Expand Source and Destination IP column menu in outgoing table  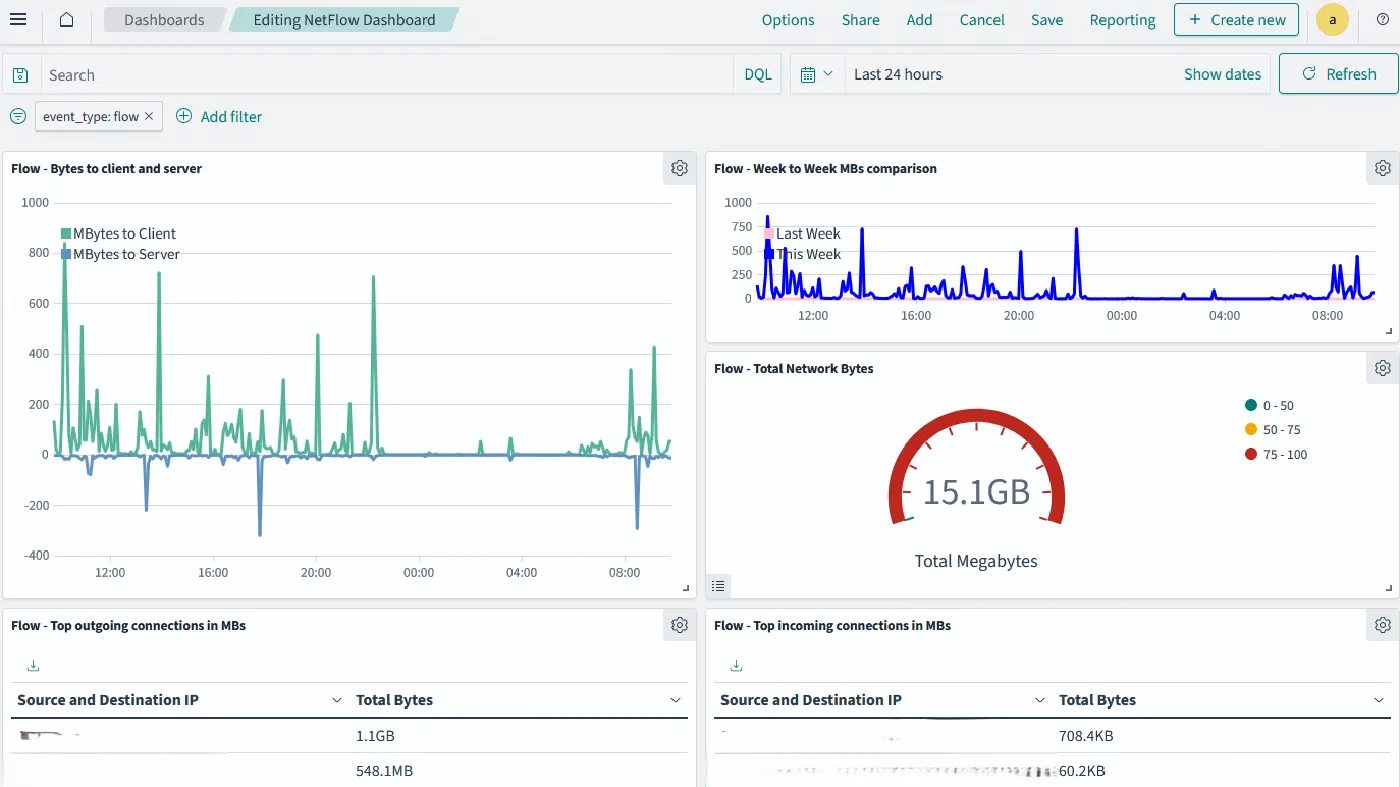point(337,700)
